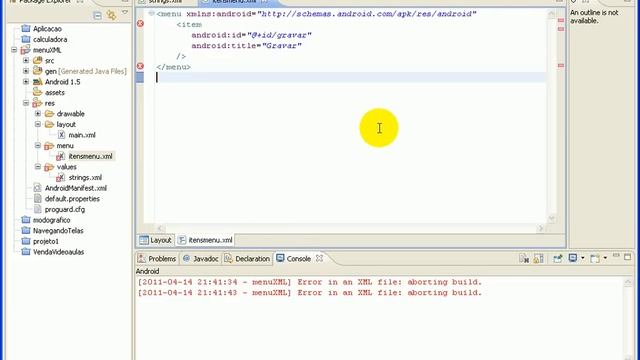Switch to the itensmenu.xml source tab
The image size is (640, 360).
[205, 240]
